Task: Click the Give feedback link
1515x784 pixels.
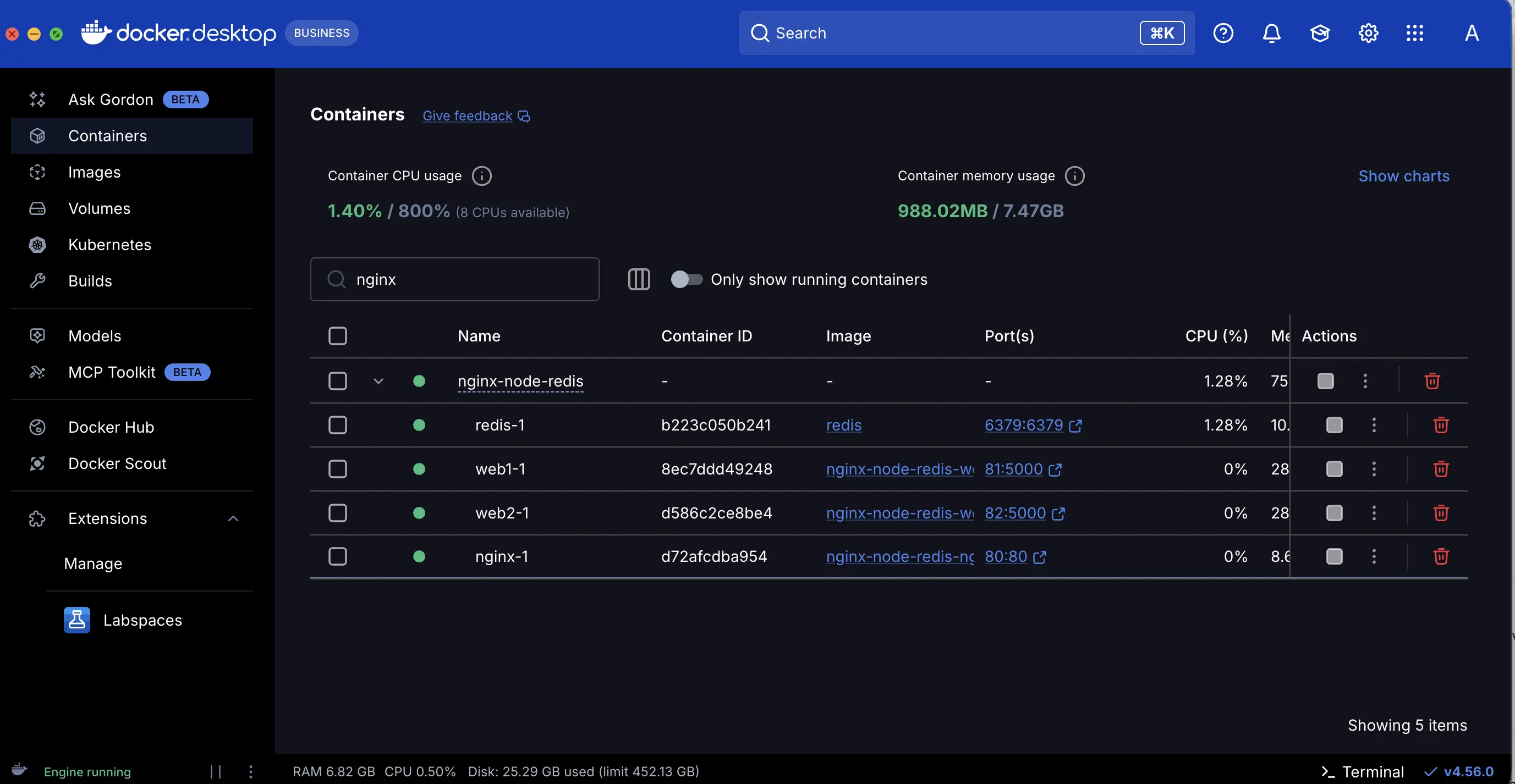Action: pyautogui.click(x=467, y=115)
